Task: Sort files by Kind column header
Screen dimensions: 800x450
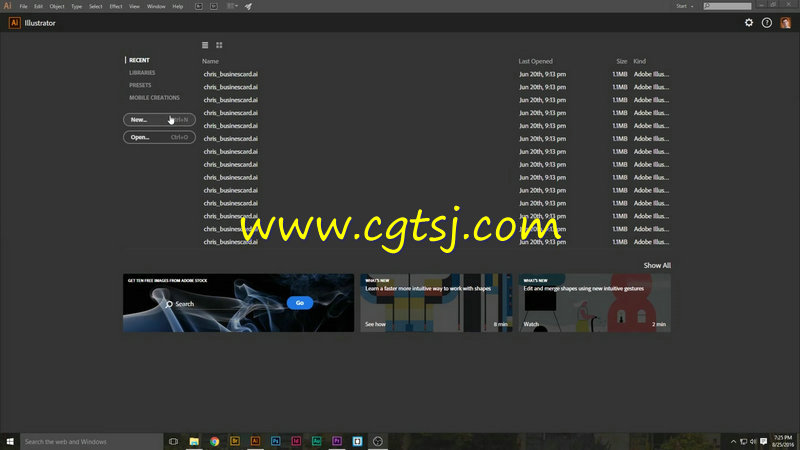Action: point(639,61)
